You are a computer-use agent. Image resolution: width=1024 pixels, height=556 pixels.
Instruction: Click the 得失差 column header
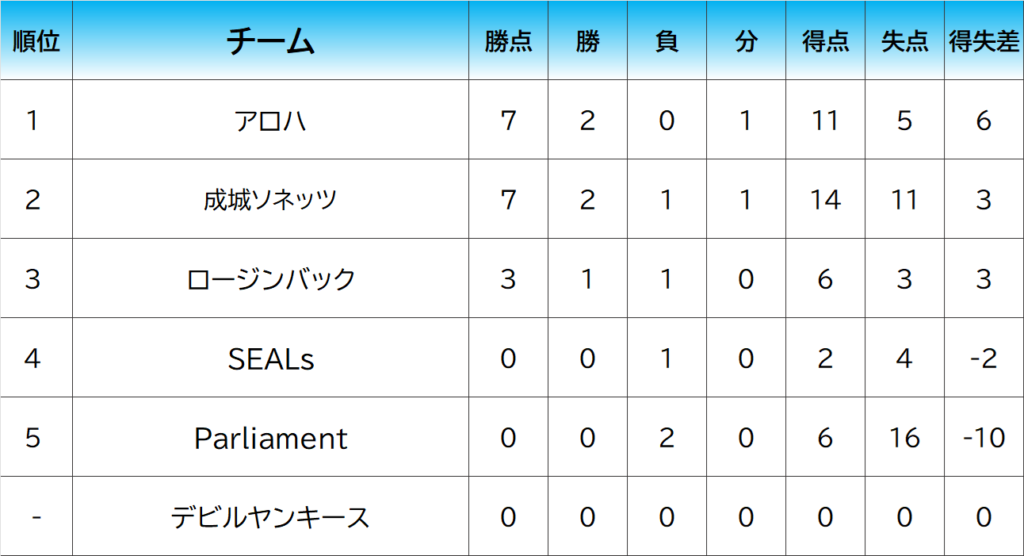984,41
